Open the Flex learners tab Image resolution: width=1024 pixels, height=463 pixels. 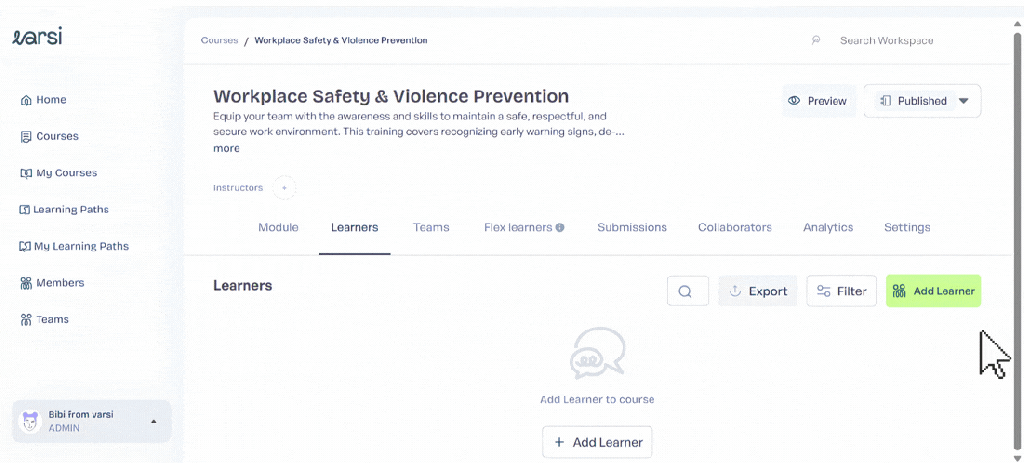519,227
